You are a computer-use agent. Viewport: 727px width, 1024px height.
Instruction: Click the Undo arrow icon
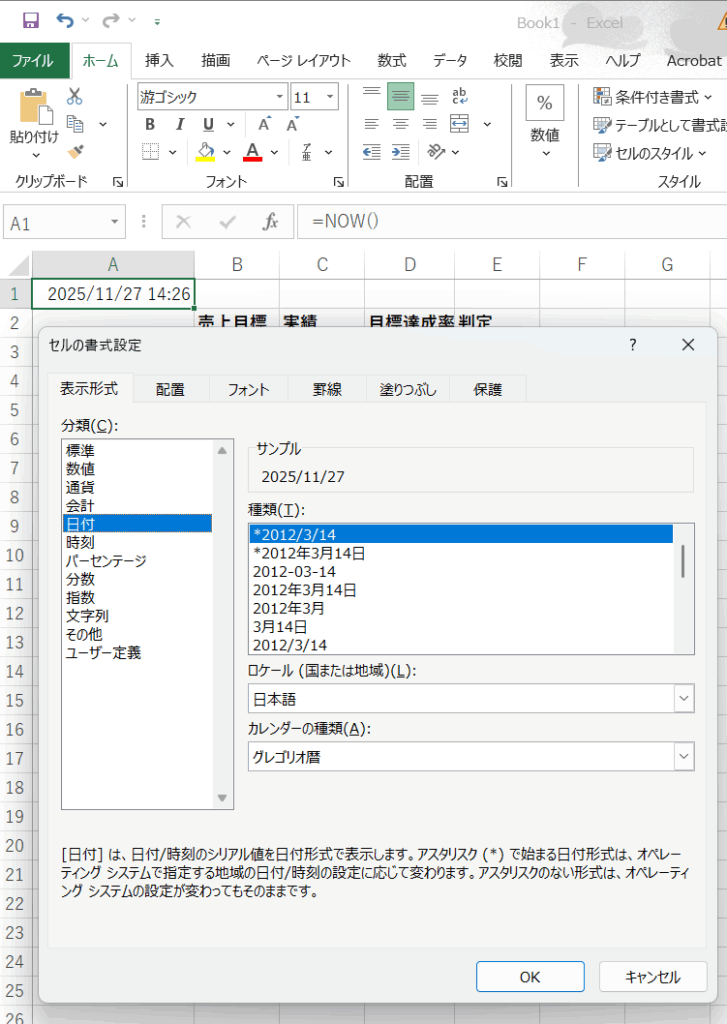click(65, 20)
